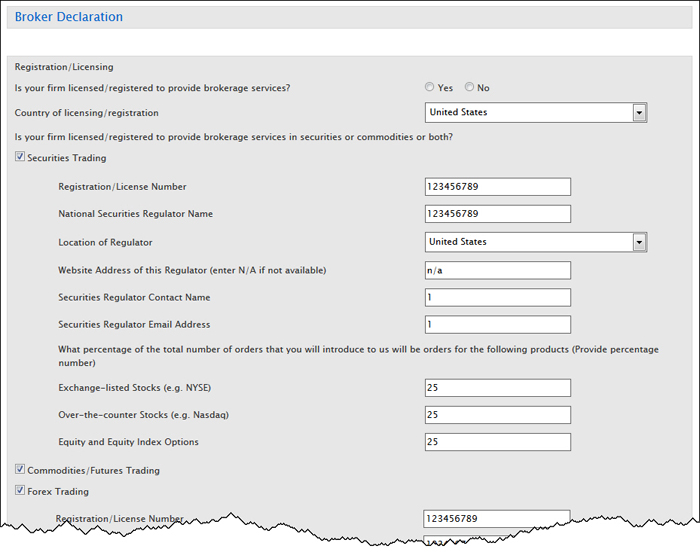Click the Securities Regulator Email Address field
The image size is (700, 552).
coord(497,324)
